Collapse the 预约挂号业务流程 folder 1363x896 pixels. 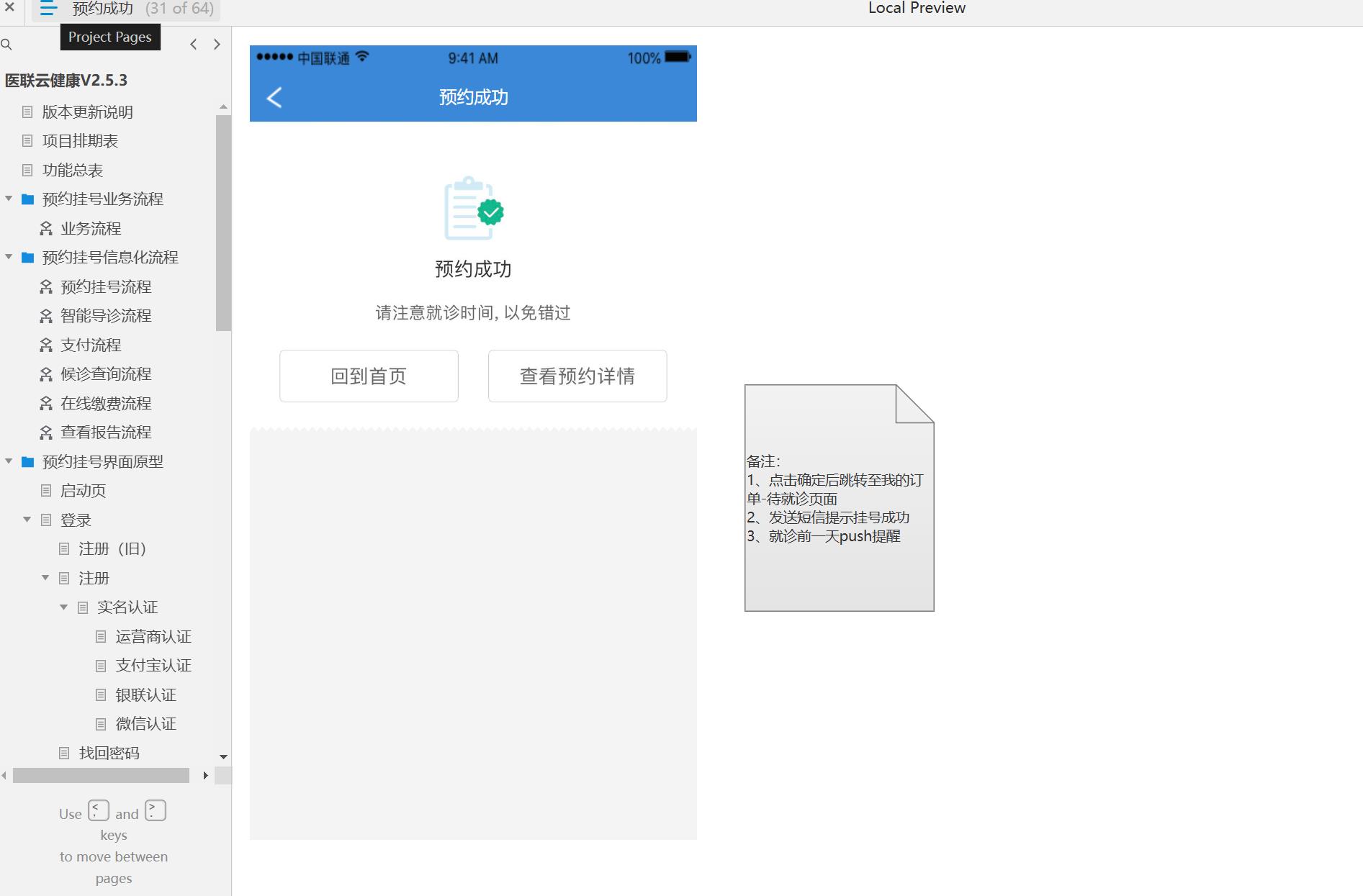point(9,199)
